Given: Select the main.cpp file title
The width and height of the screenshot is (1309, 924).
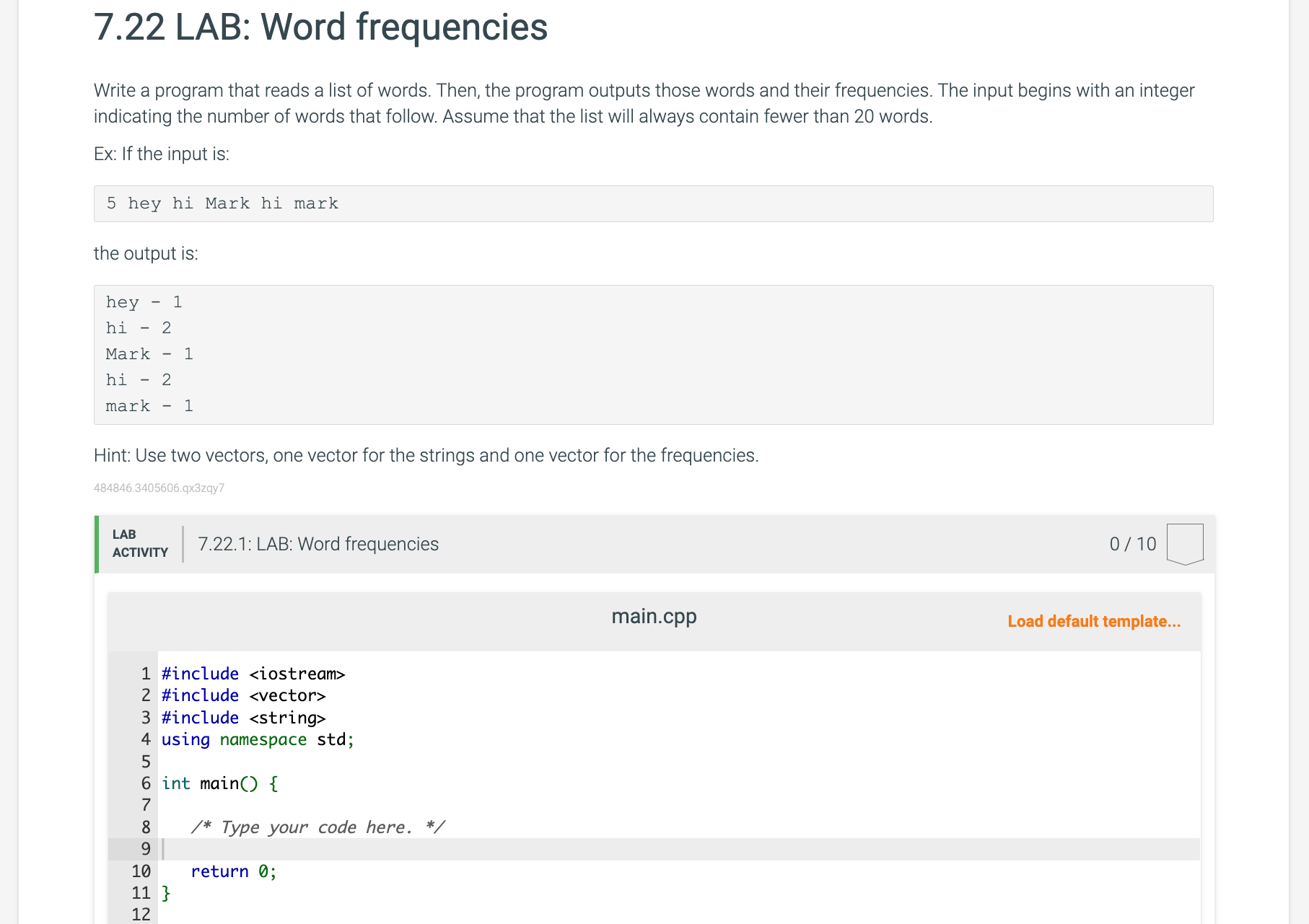Looking at the screenshot, I should (654, 617).
